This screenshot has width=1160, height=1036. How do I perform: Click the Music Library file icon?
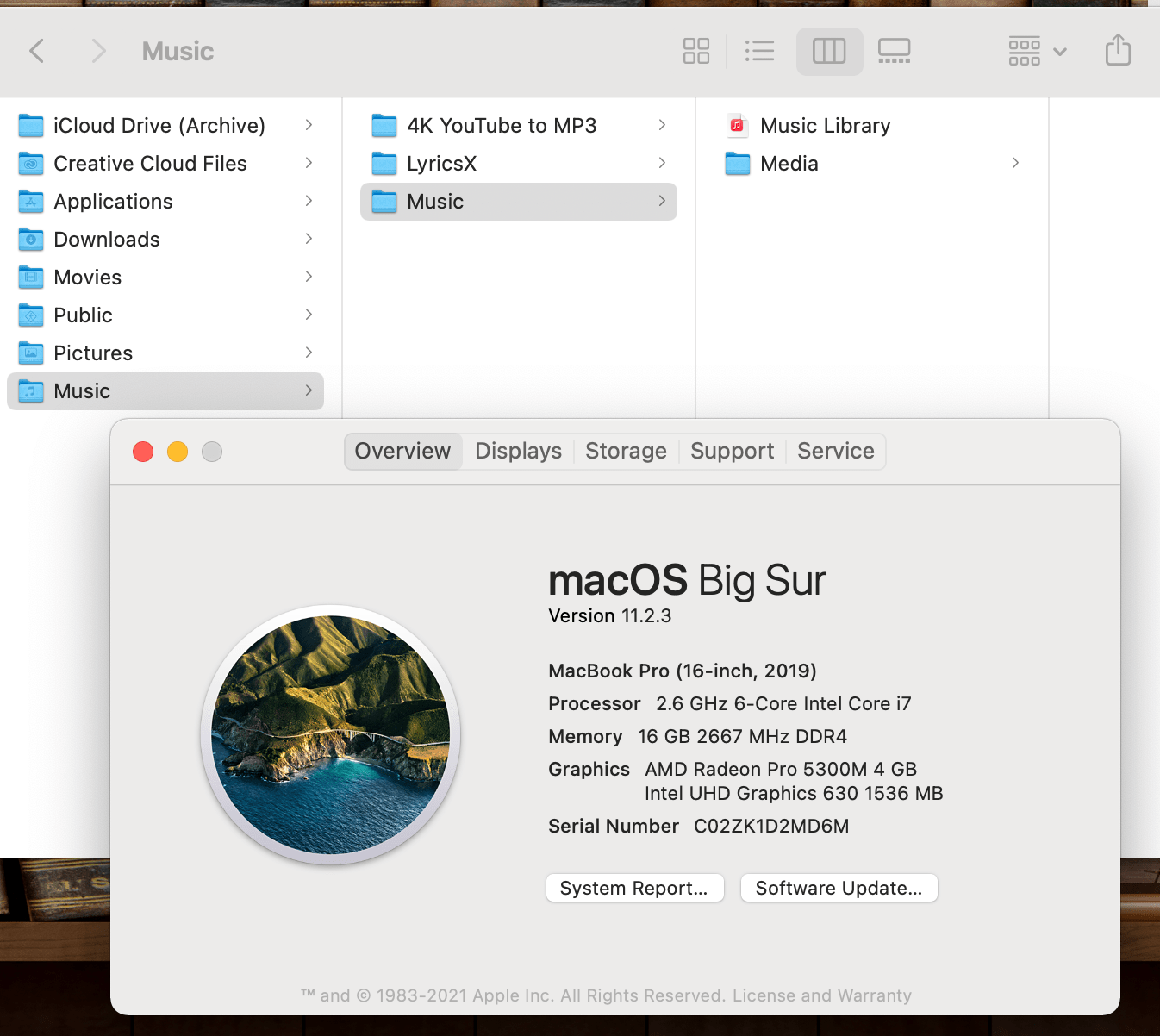[737, 126]
